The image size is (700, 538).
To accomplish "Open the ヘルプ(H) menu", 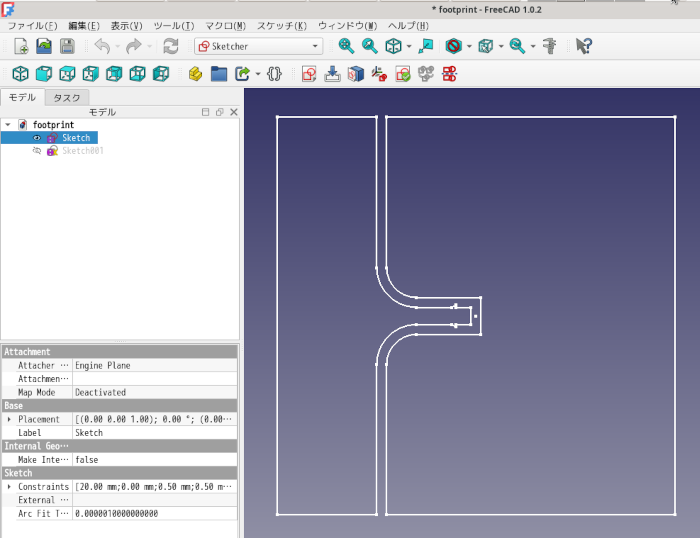I will [x=408, y=26].
